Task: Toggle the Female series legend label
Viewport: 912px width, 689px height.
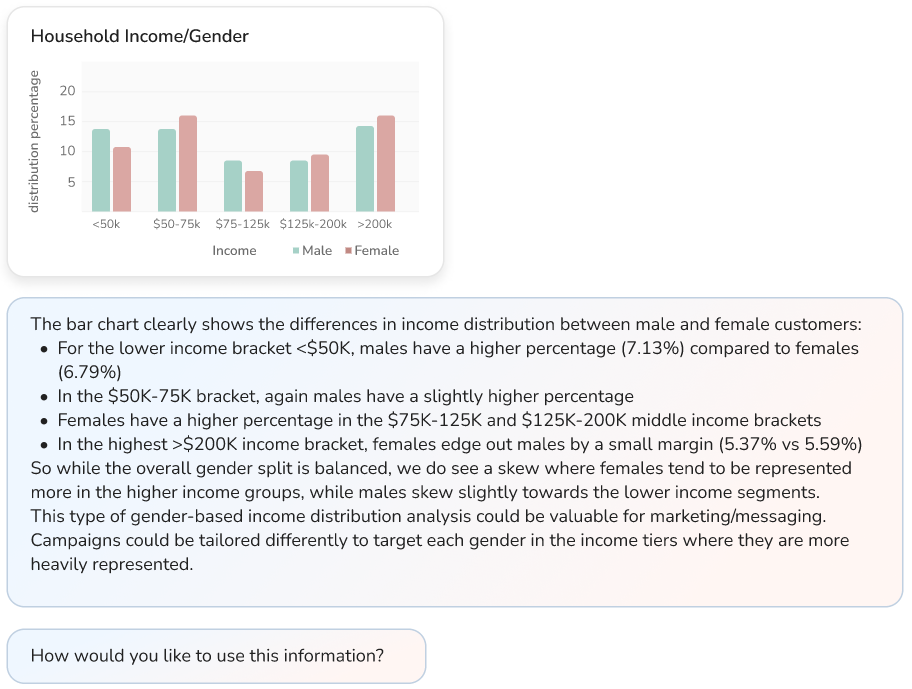Action: pos(377,251)
